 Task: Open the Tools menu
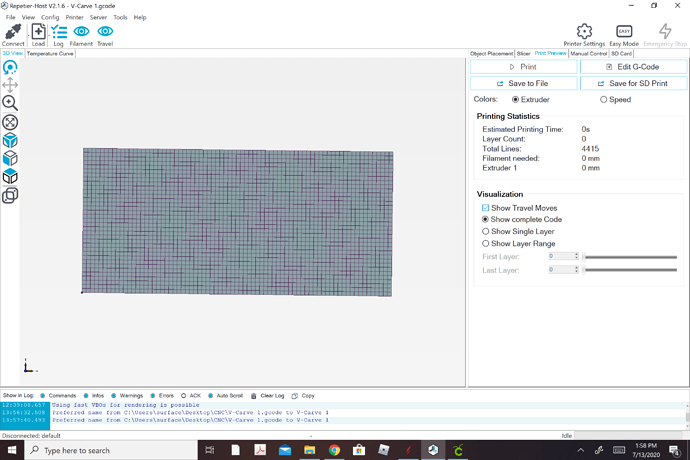(x=120, y=18)
